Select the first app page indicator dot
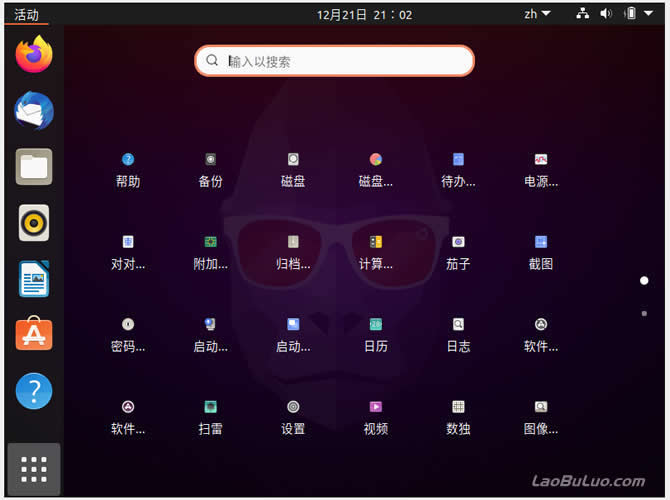 click(x=644, y=281)
